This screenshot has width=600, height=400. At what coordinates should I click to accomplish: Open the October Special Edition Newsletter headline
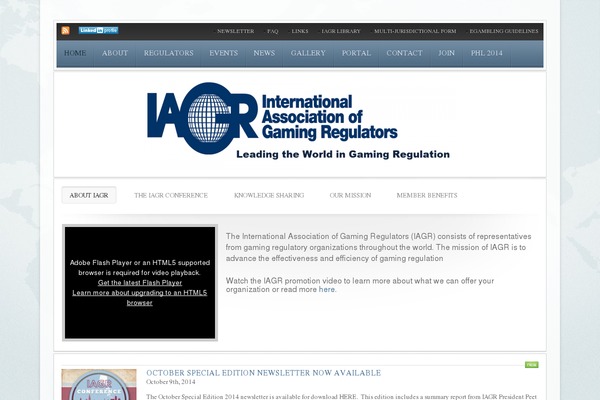(x=264, y=373)
